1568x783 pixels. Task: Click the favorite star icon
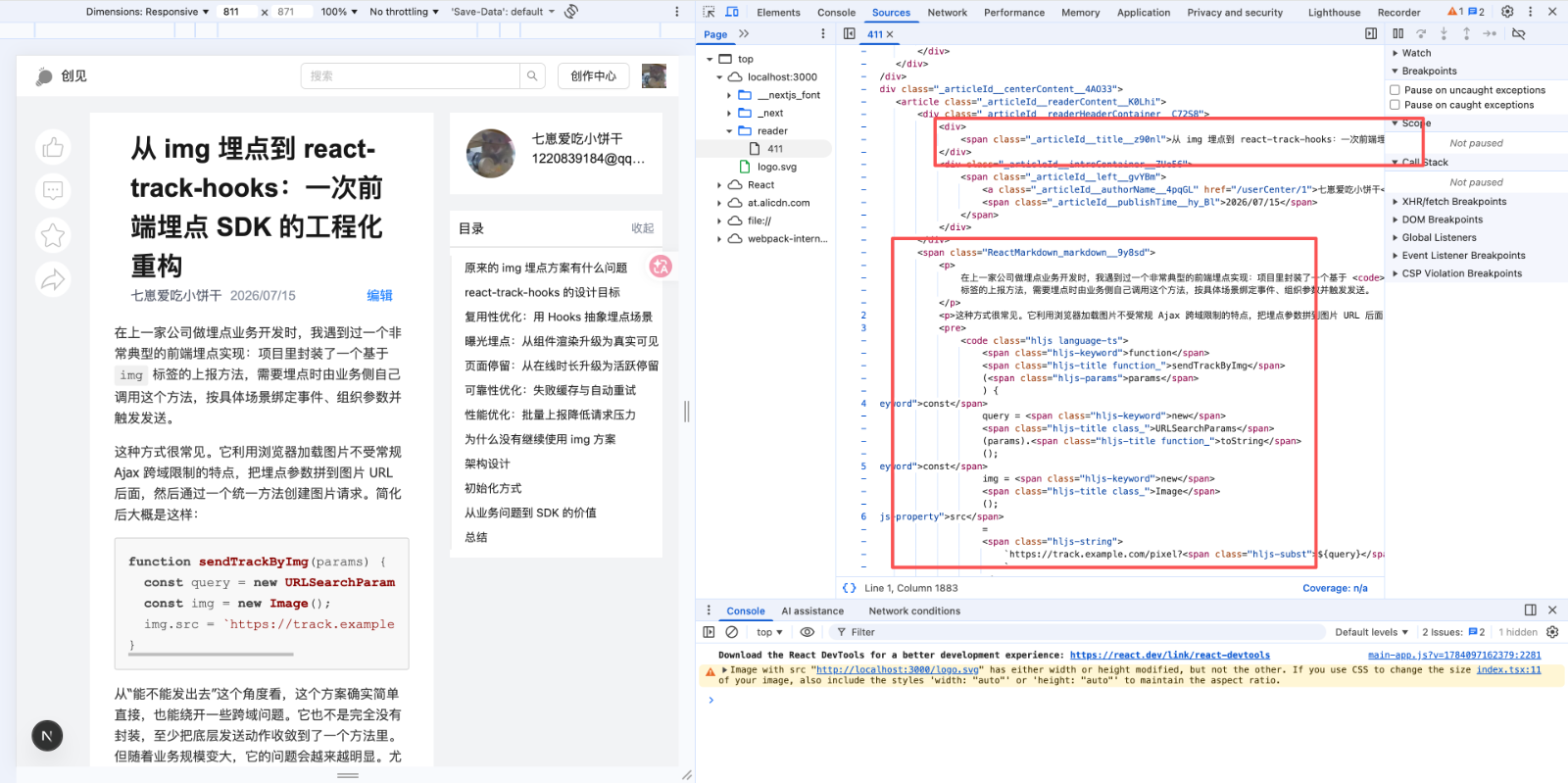[53, 235]
